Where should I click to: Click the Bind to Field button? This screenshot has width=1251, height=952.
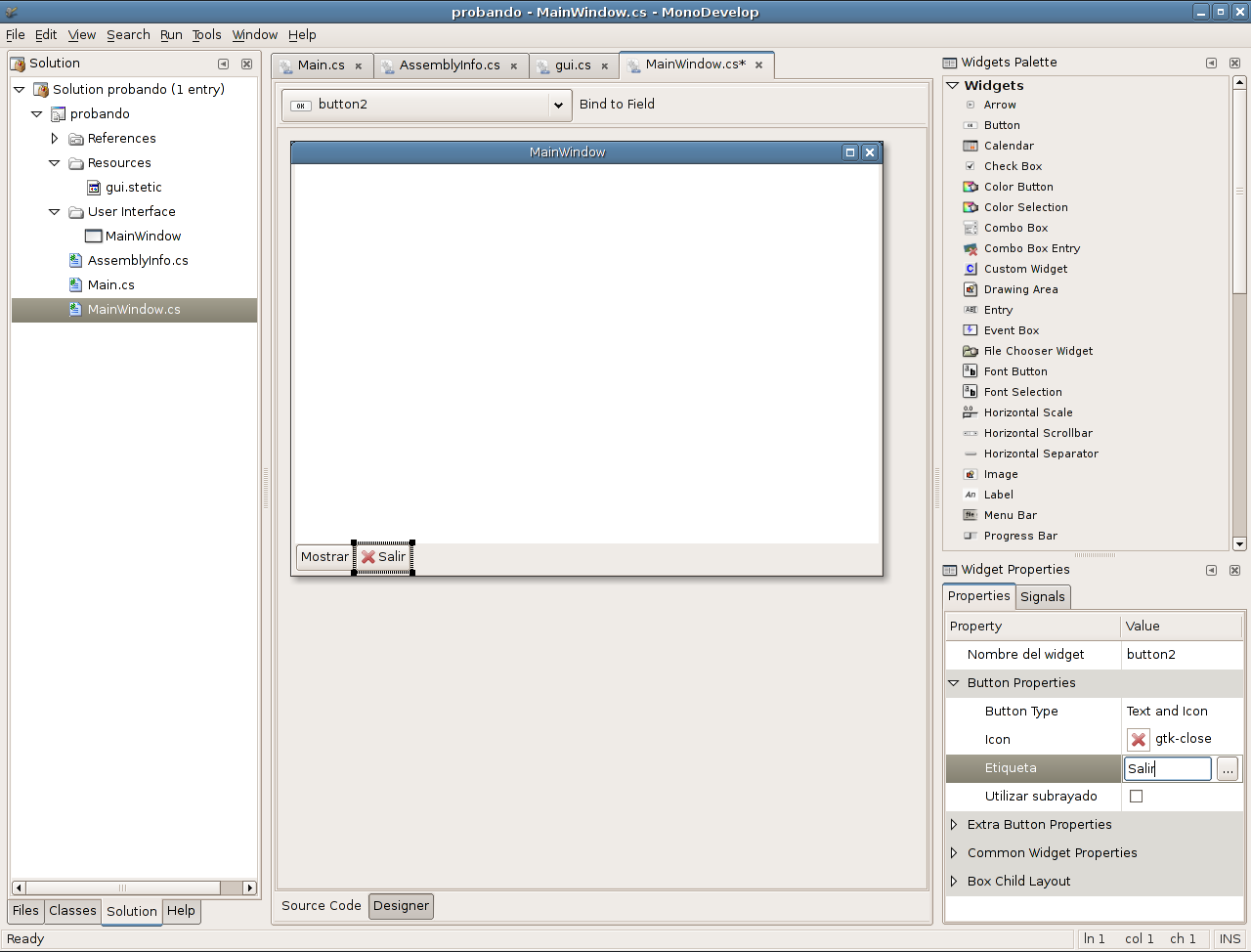(x=617, y=105)
